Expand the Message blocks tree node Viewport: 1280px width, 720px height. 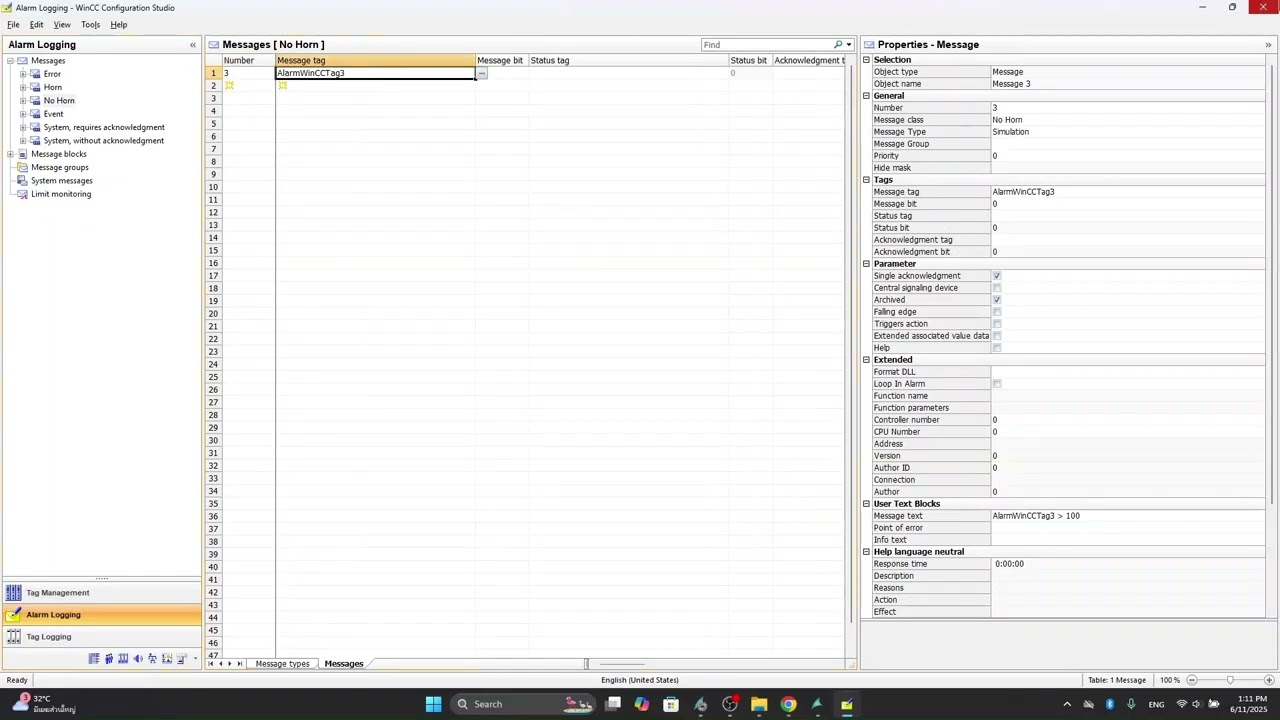(10, 154)
